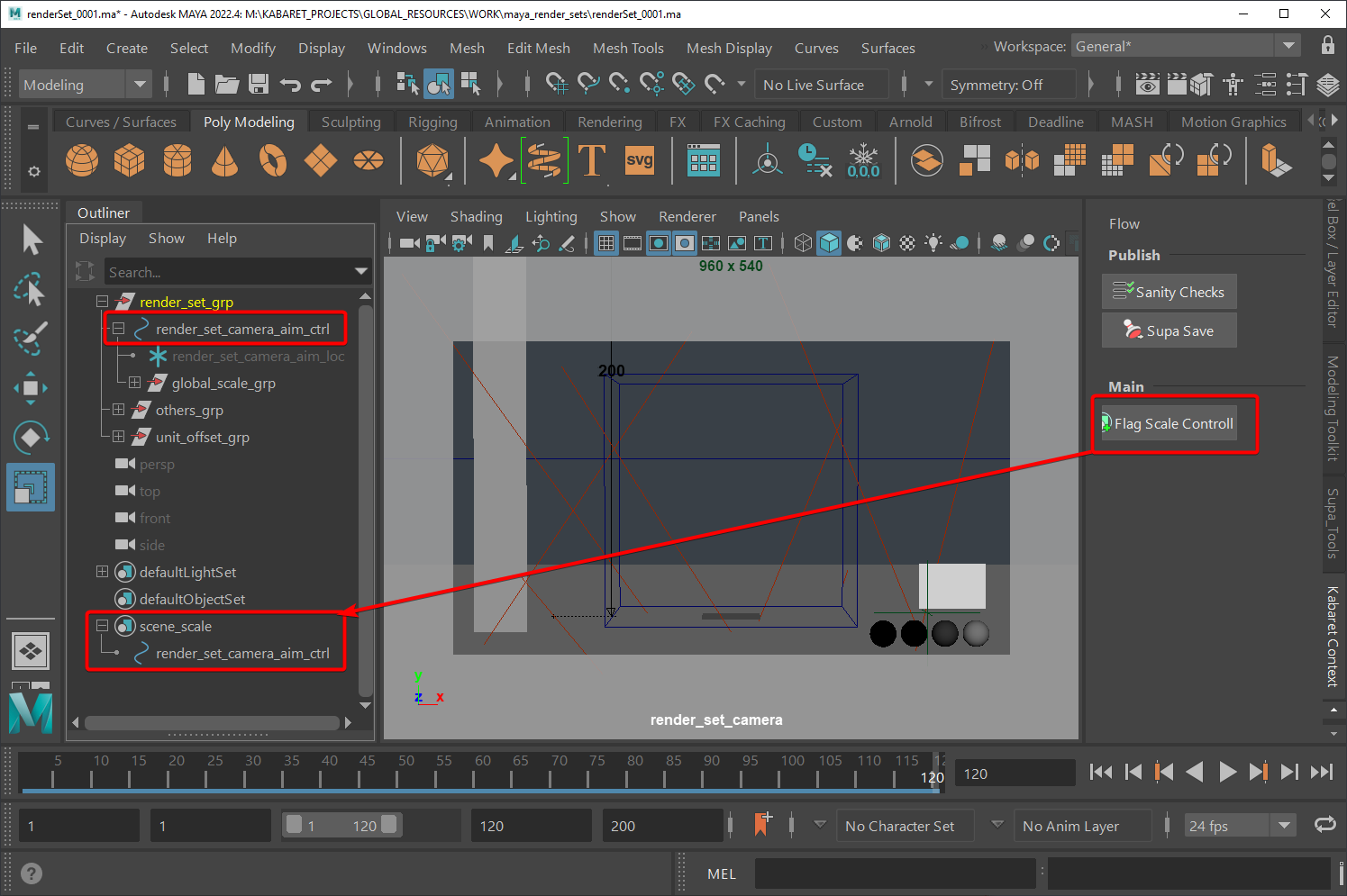Create a polygon cone from shelf
This screenshot has height=896, width=1347.
(x=224, y=161)
